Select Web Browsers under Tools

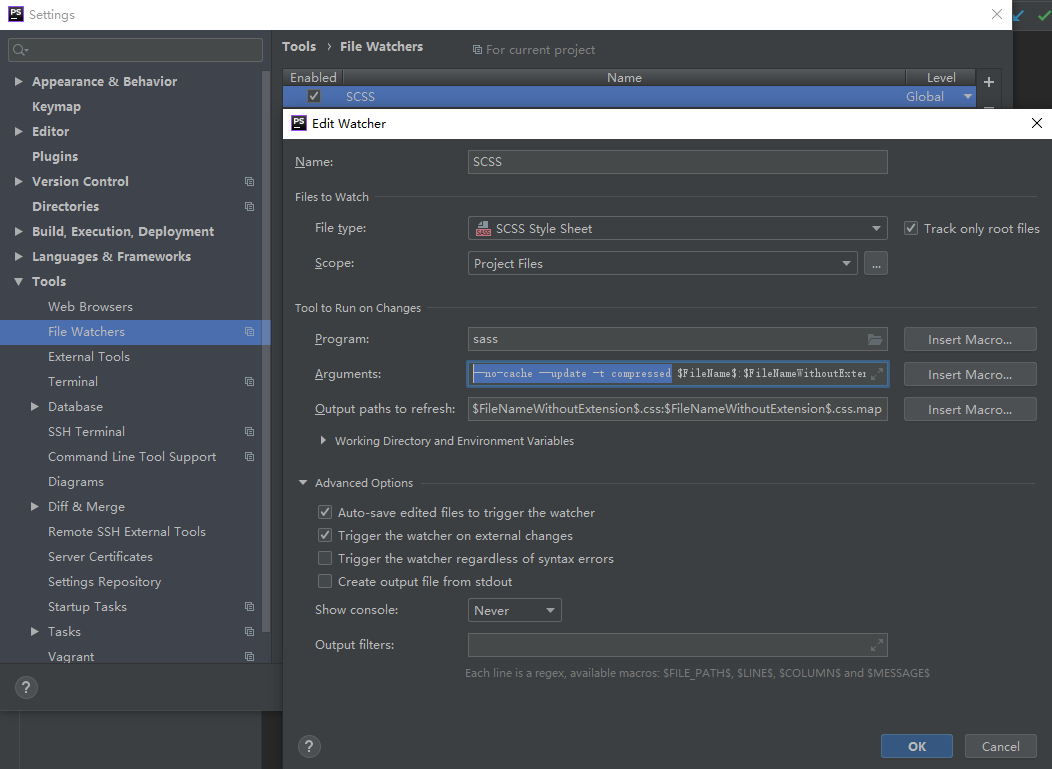click(x=91, y=307)
